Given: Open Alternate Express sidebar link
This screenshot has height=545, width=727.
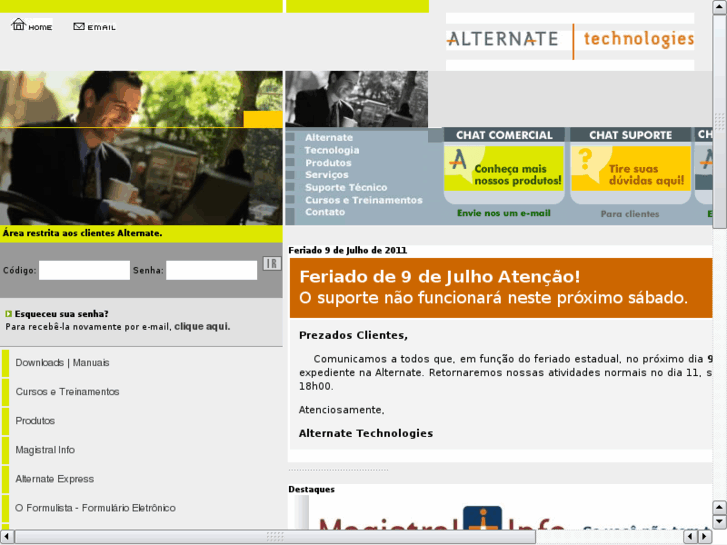Looking at the screenshot, I should point(55,479).
